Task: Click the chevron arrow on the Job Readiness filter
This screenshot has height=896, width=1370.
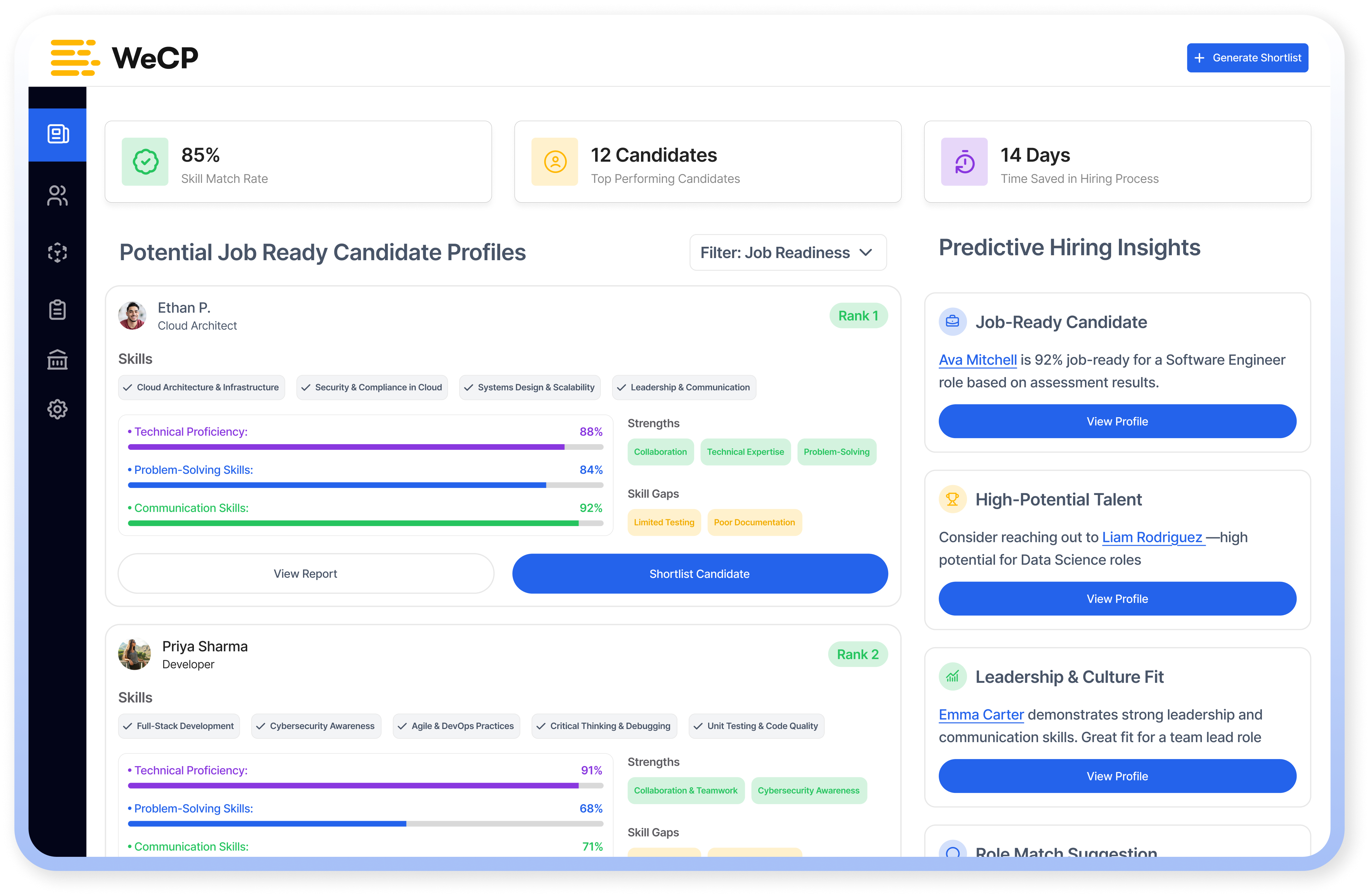Action: 866,252
